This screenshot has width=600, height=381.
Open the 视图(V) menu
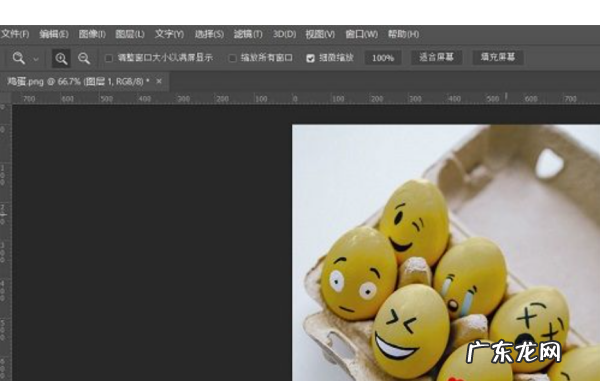coord(320,34)
